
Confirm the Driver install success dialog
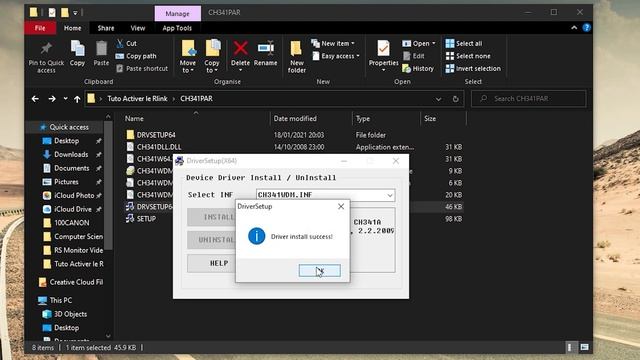320,270
